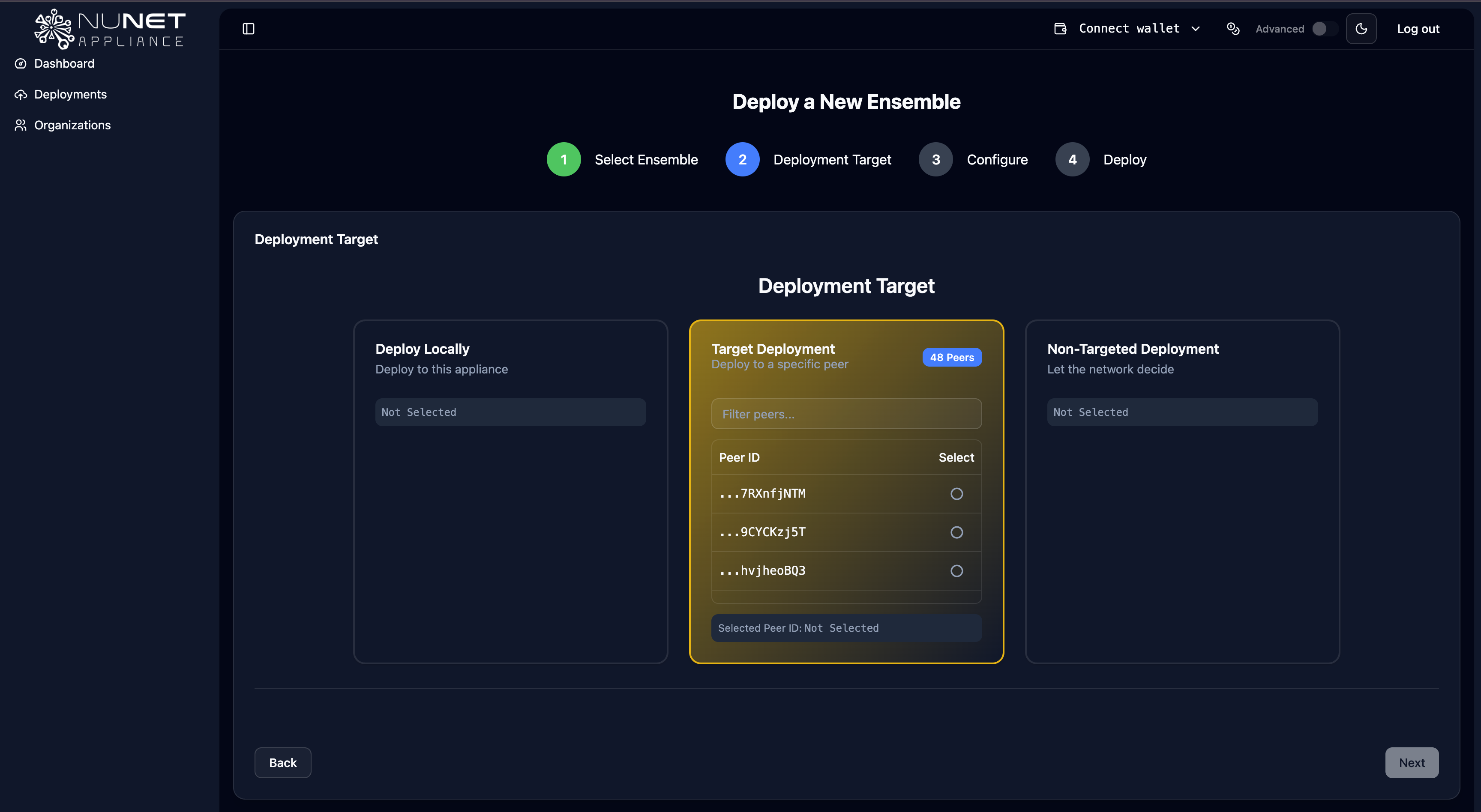Open the Deploy Locally Not Selected dropdown
This screenshot has height=812, width=1481.
coord(510,412)
